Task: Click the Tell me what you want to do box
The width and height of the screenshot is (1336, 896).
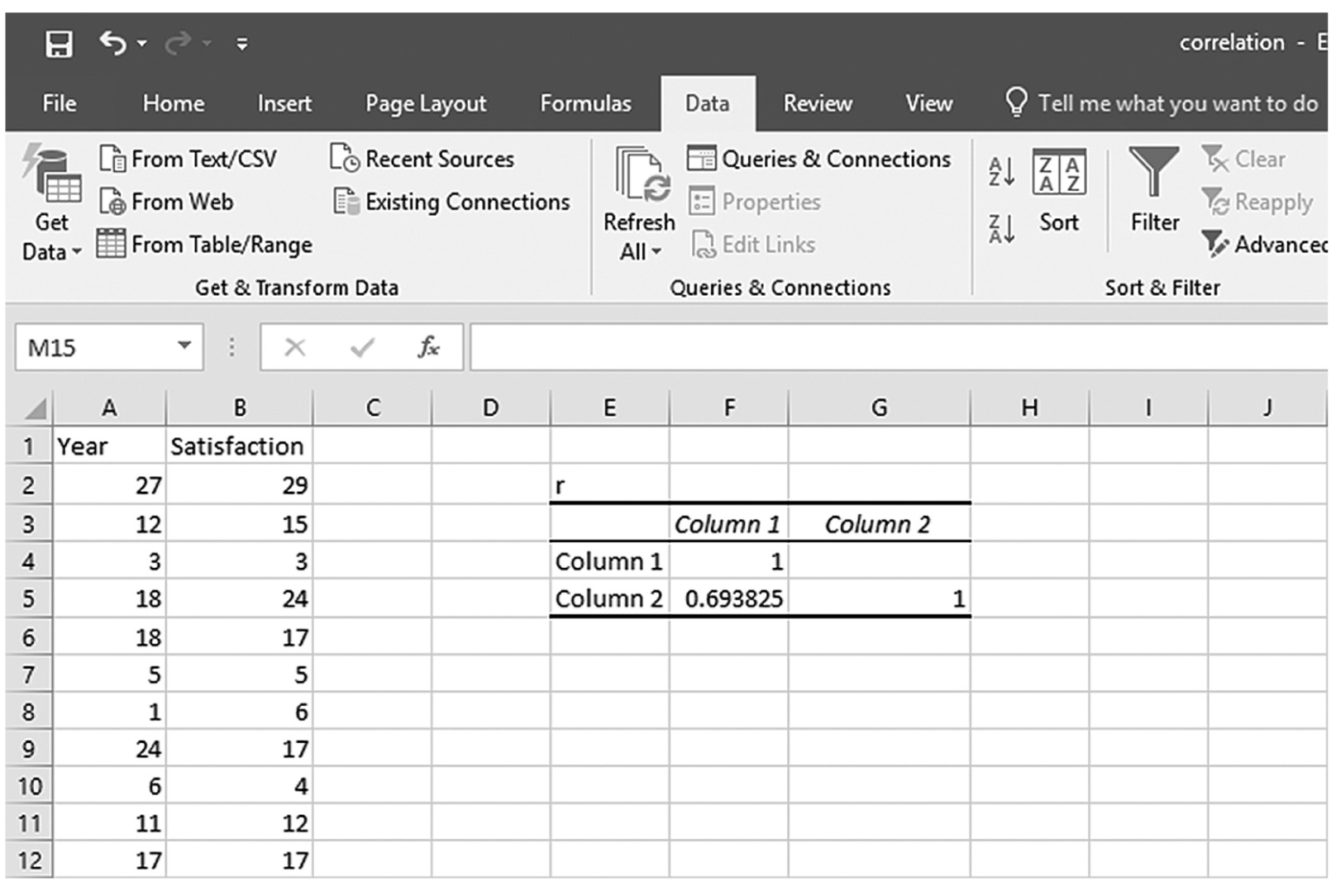Action: click(x=1161, y=103)
